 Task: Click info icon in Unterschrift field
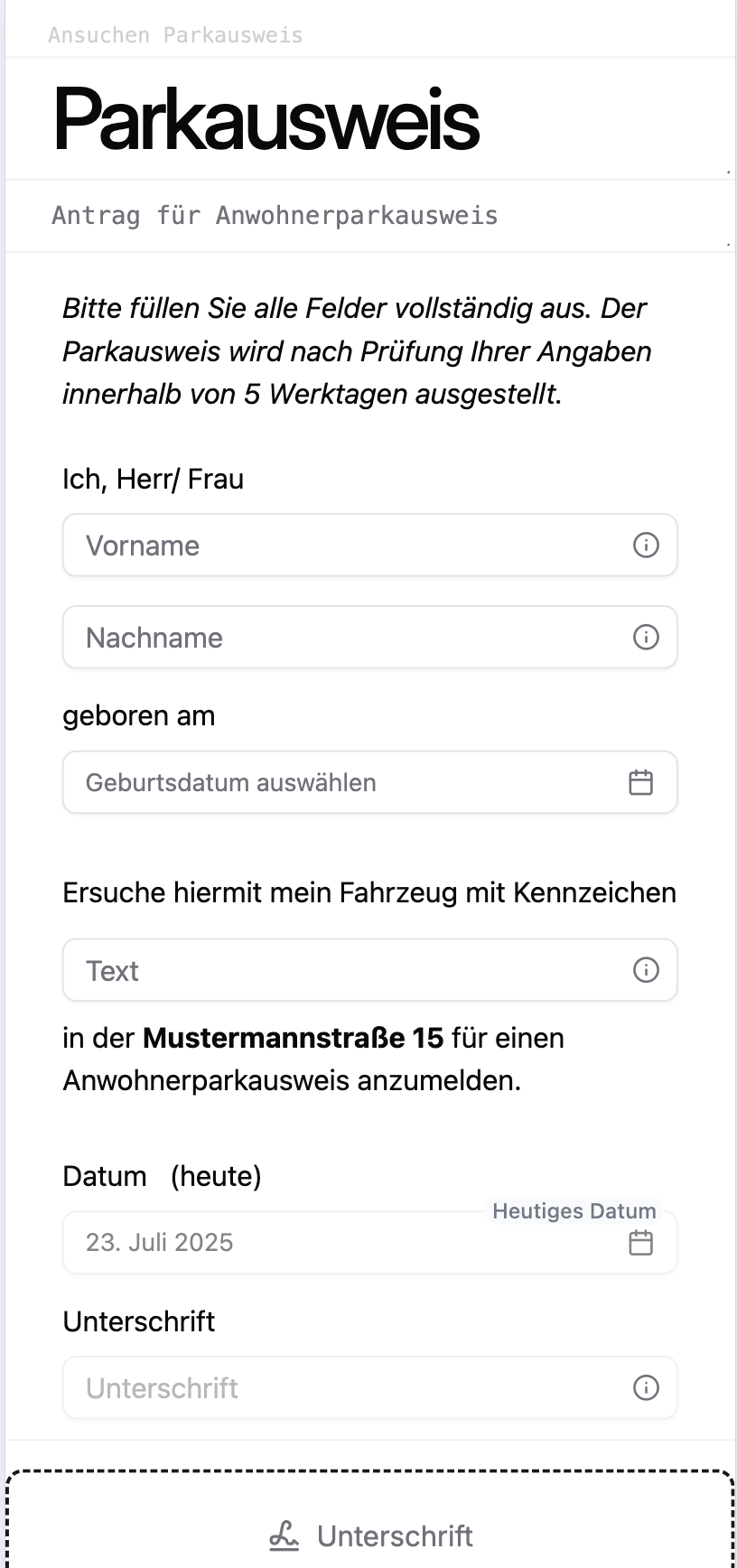point(646,1387)
